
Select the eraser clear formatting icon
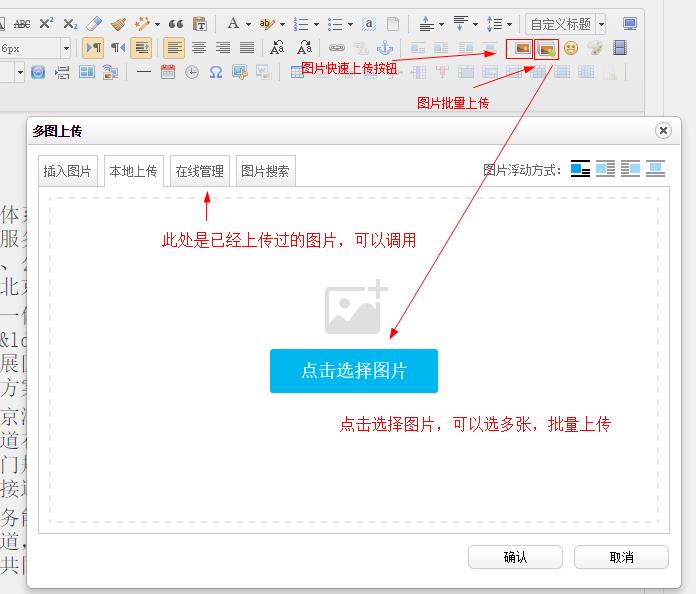(x=94, y=23)
